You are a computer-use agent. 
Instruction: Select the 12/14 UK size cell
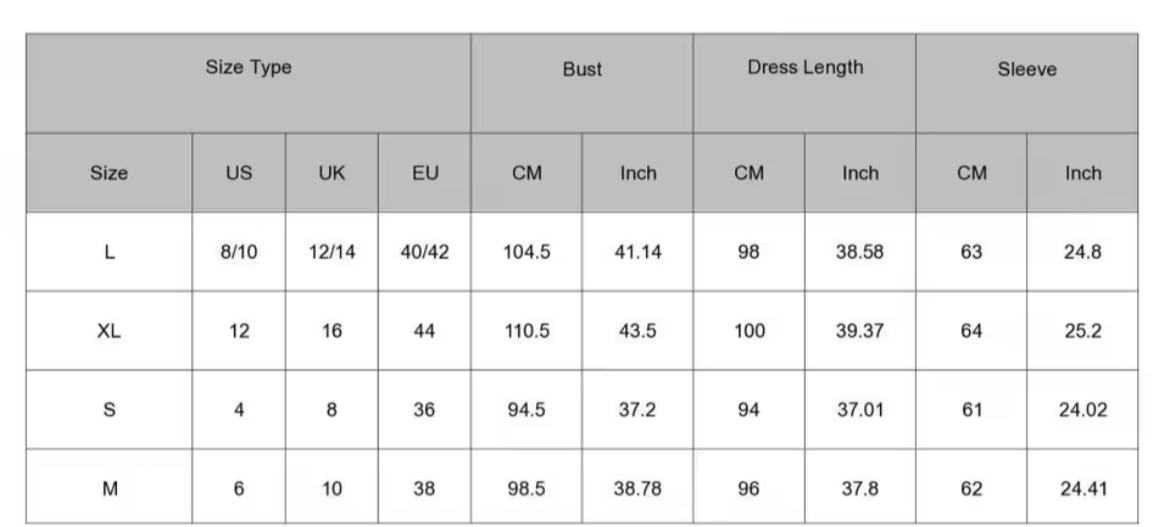(x=332, y=252)
